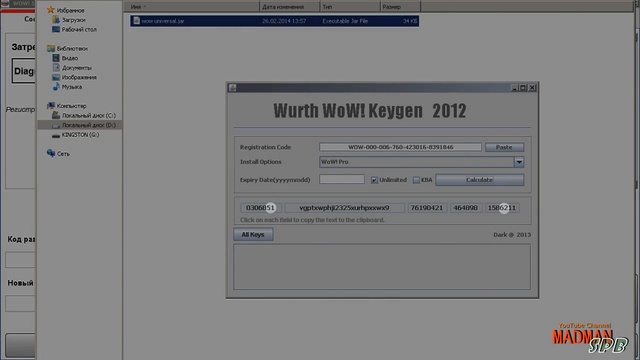Click the Paste button
The image size is (640, 360).
(x=504, y=147)
